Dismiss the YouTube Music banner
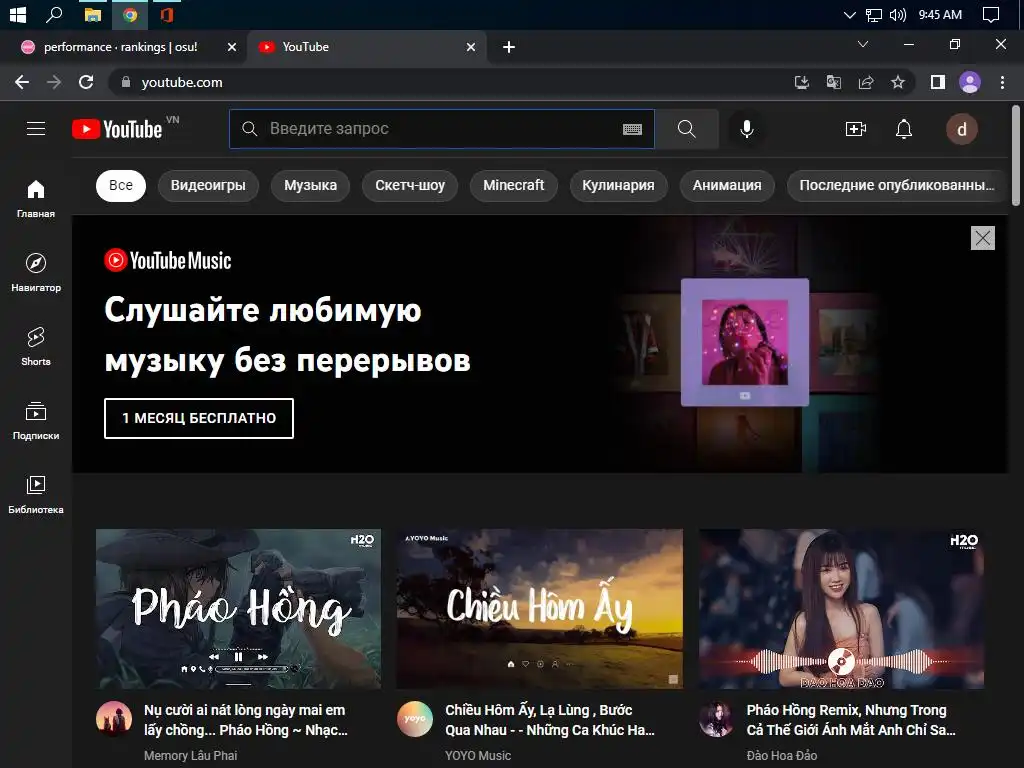Image resolution: width=1024 pixels, height=768 pixels. pyautogui.click(x=982, y=238)
